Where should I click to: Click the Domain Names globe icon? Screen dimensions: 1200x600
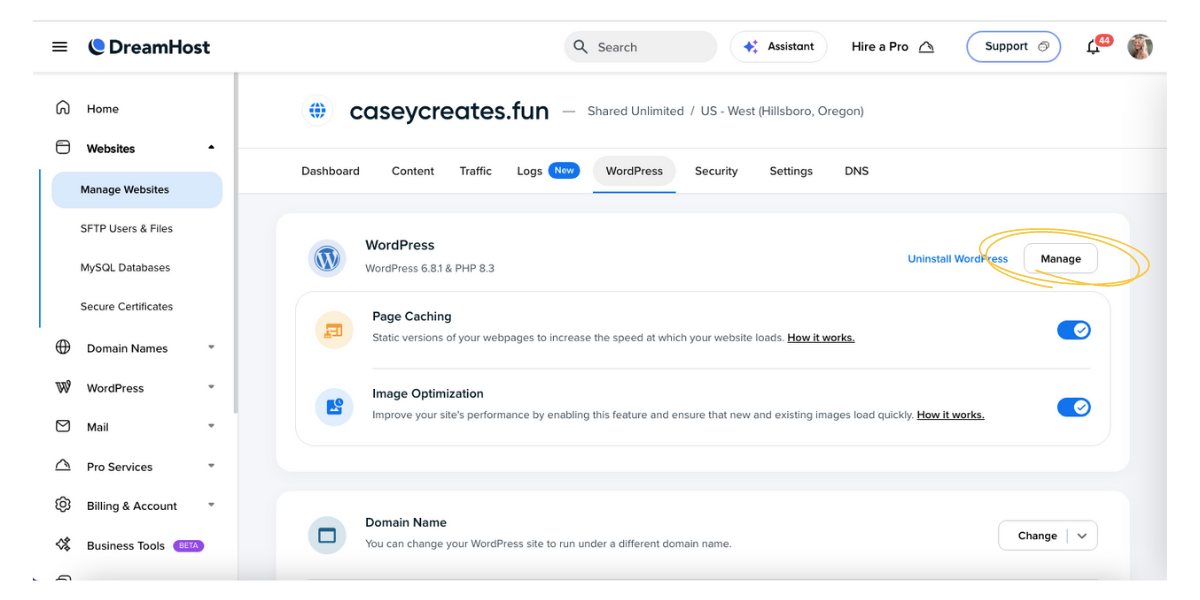tap(63, 347)
